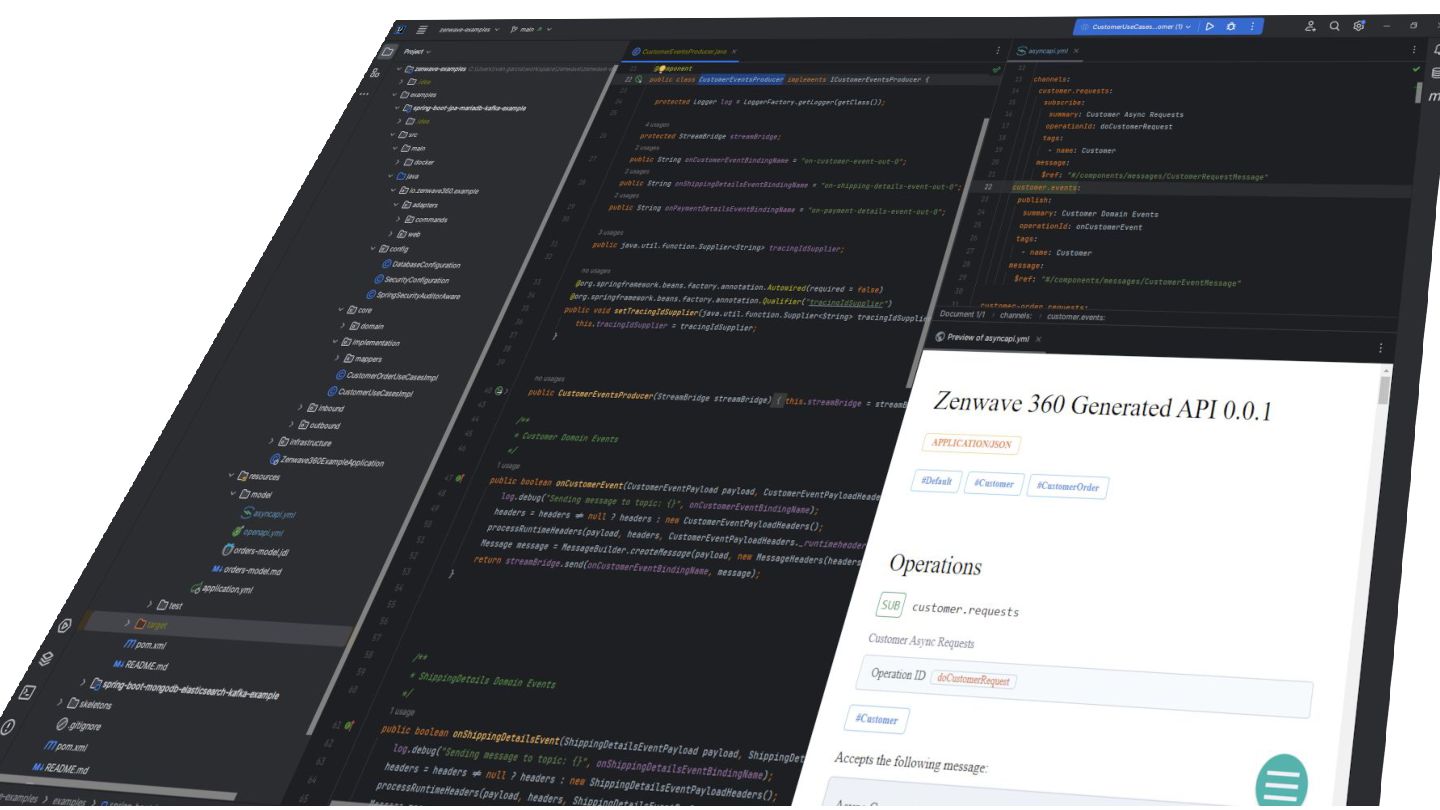1440x810 pixels.
Task: Close the asyncapi.yml tab
Action: click(x=1076, y=50)
